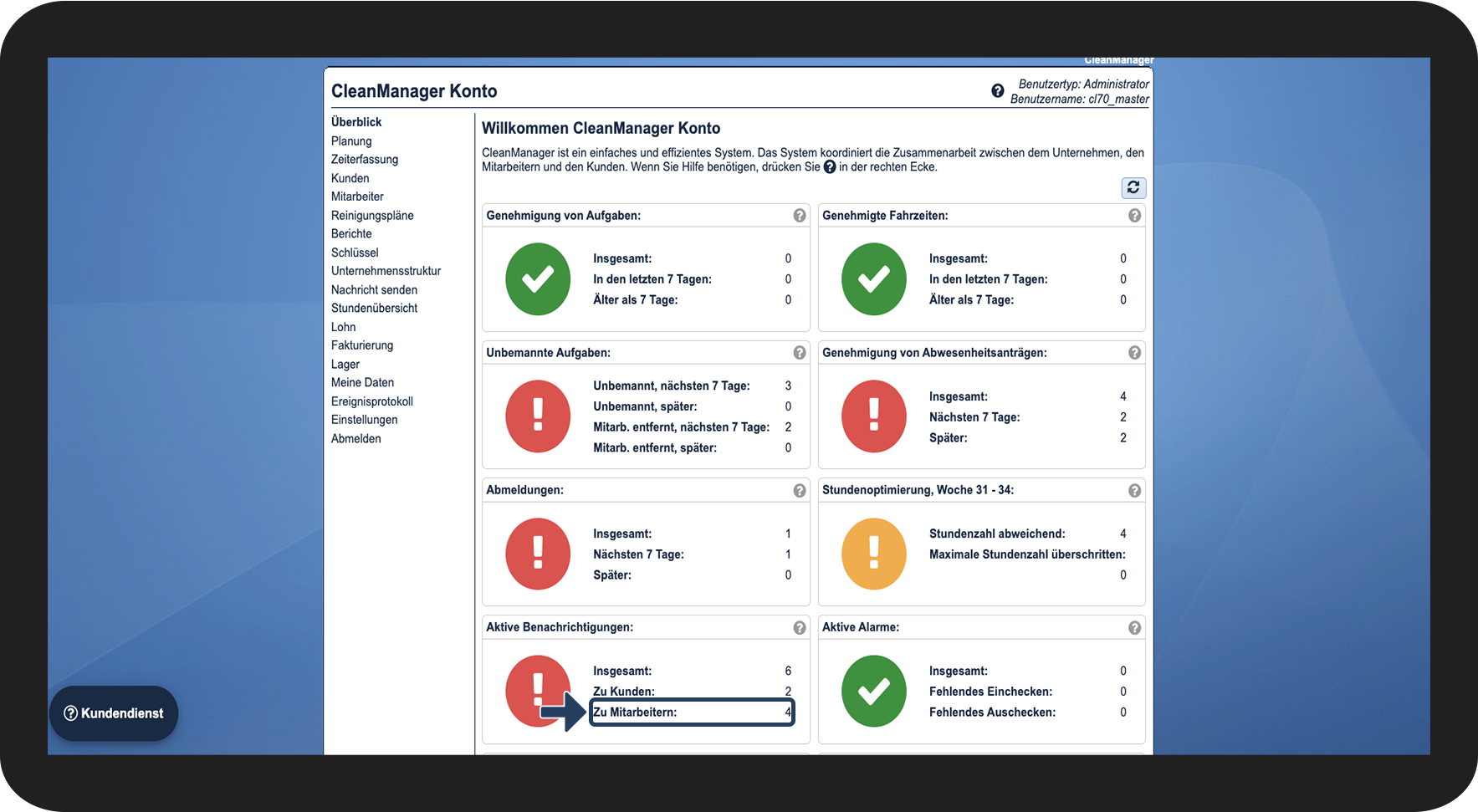This screenshot has height=812, width=1478.
Task: Open help for Unbemannte Aufgaben
Action: point(800,353)
